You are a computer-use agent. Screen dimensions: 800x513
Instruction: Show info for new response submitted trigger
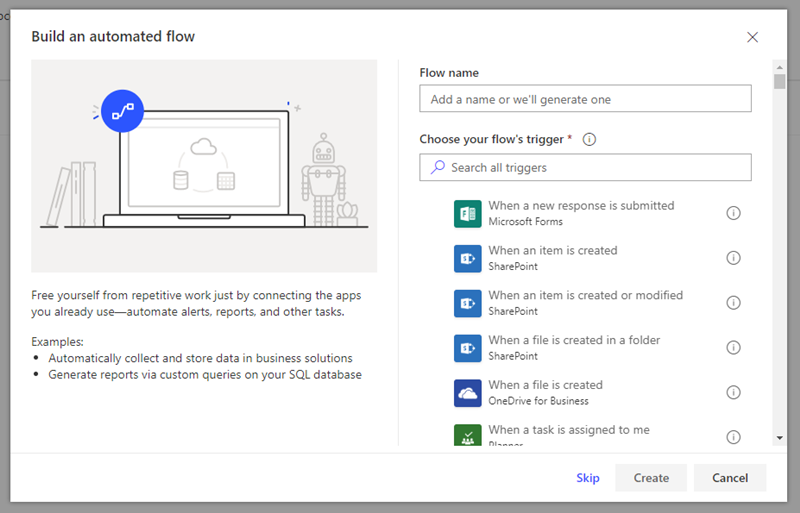[x=733, y=213]
